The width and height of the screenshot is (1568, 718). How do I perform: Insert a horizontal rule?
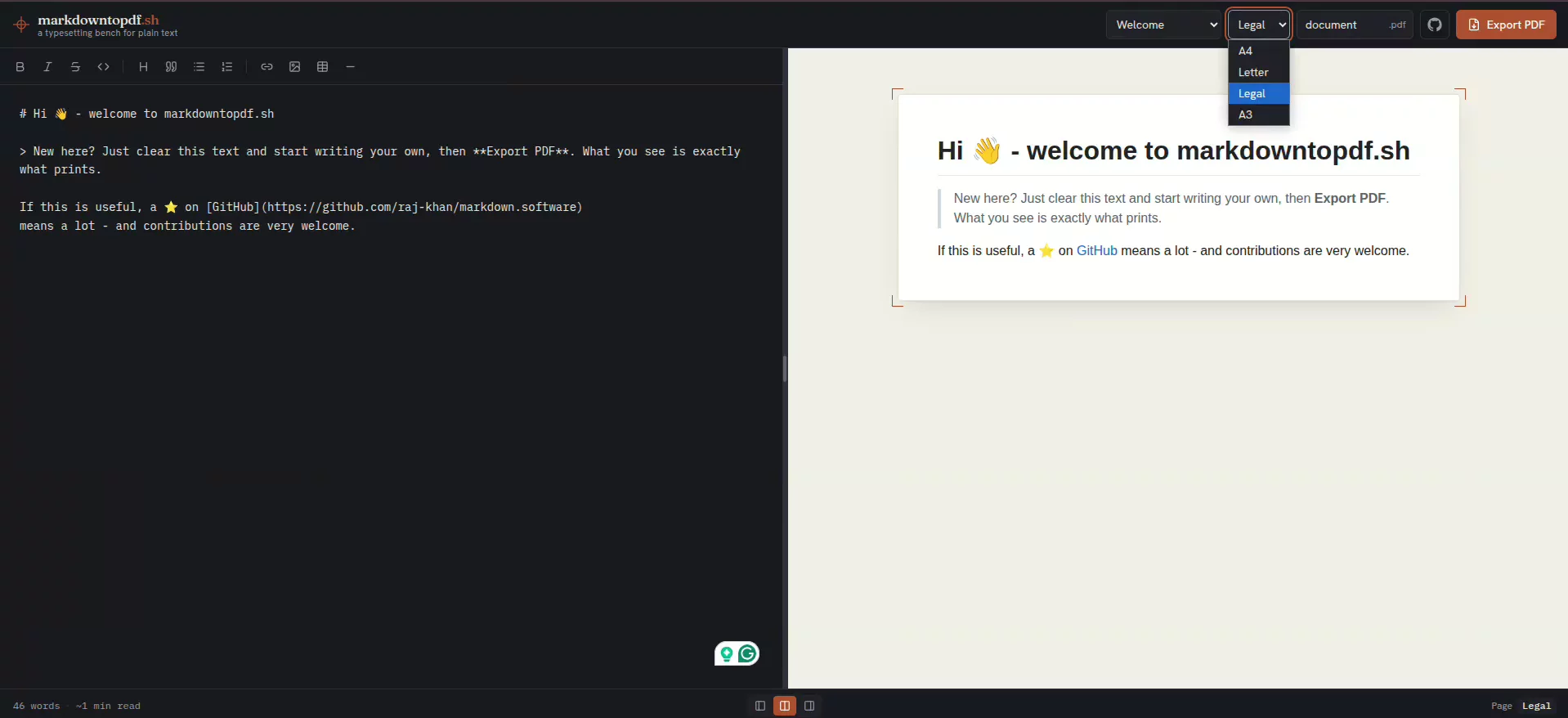(350, 67)
